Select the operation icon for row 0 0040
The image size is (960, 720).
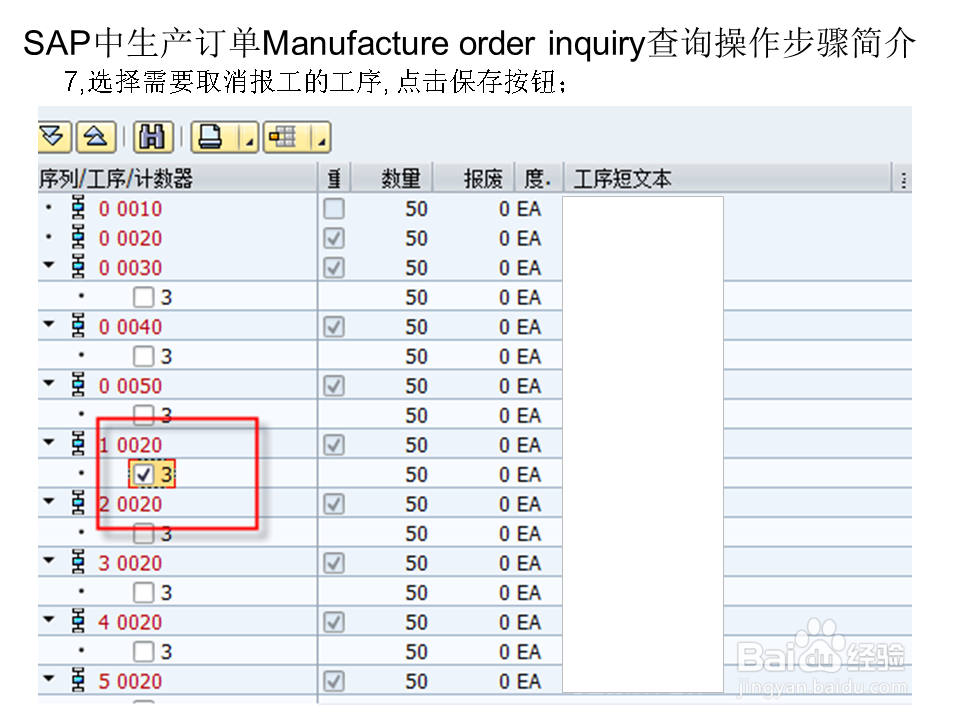(78, 326)
